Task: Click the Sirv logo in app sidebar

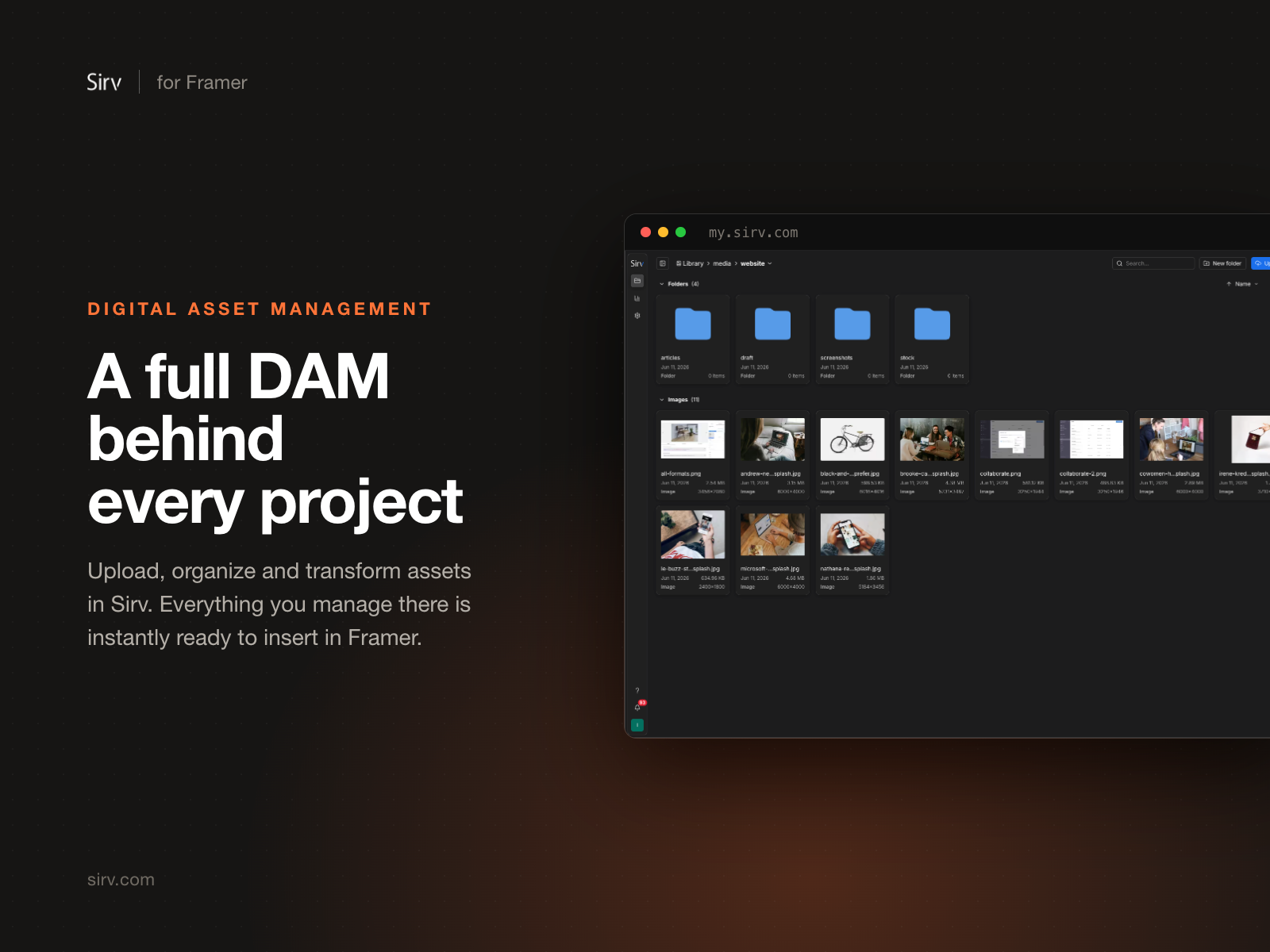Action: point(637,263)
